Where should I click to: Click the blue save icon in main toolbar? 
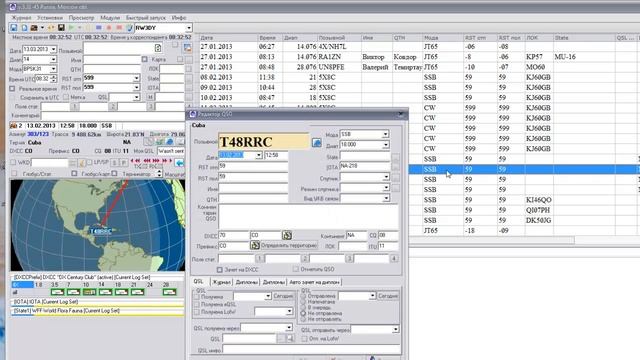(x=13, y=28)
